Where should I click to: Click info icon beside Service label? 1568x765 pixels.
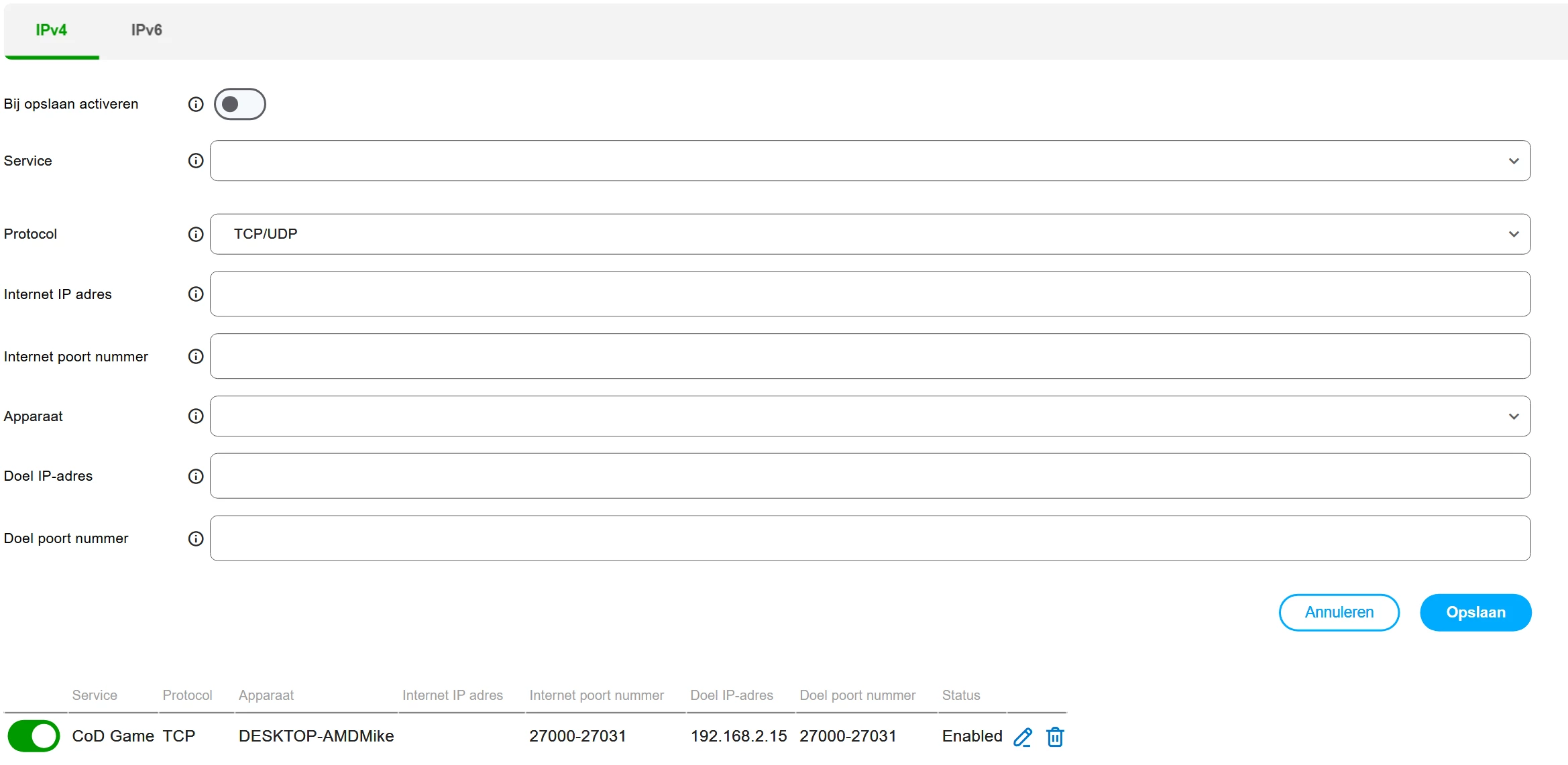click(x=195, y=161)
